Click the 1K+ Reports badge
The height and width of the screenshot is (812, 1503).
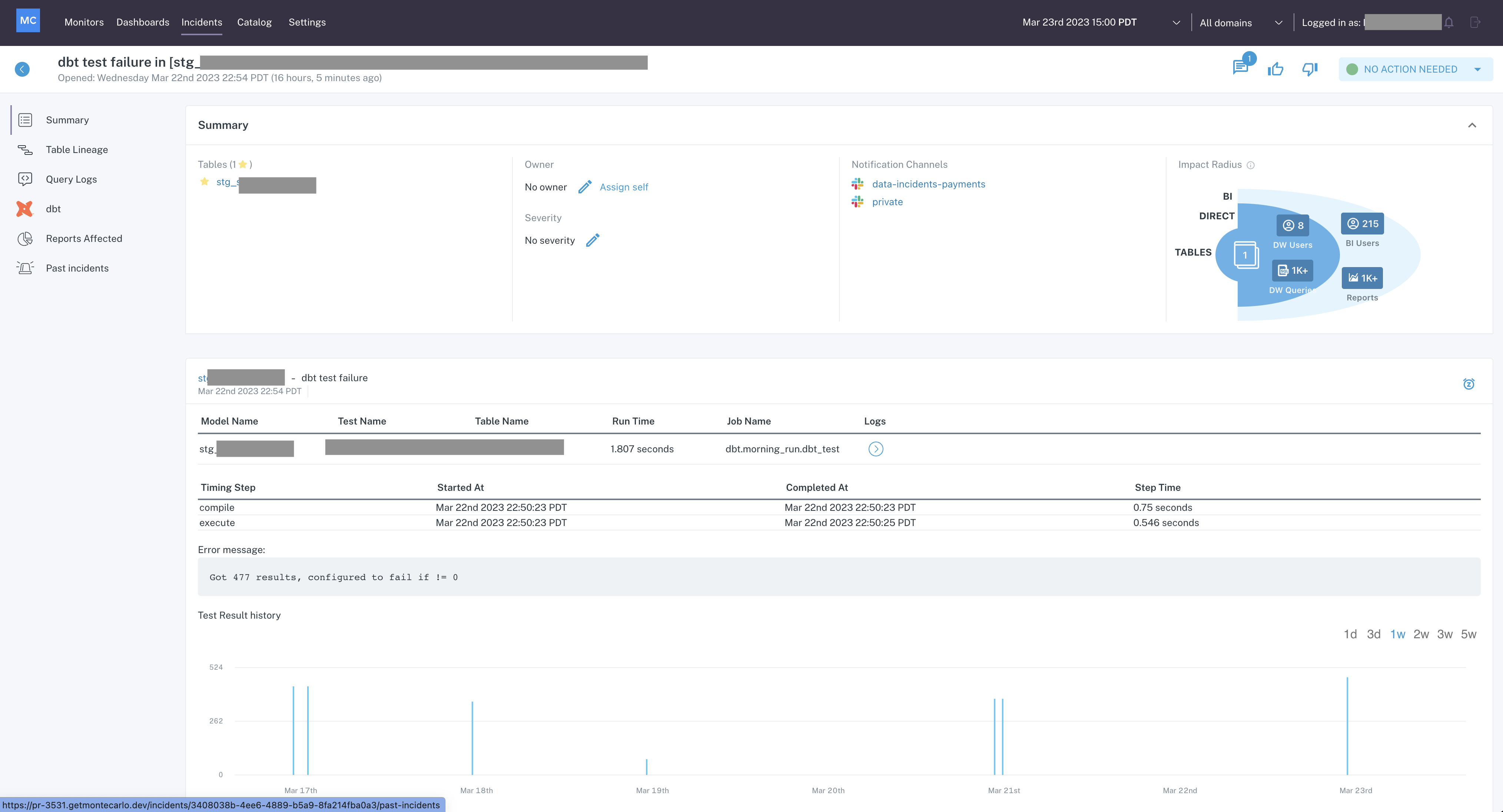(1363, 278)
